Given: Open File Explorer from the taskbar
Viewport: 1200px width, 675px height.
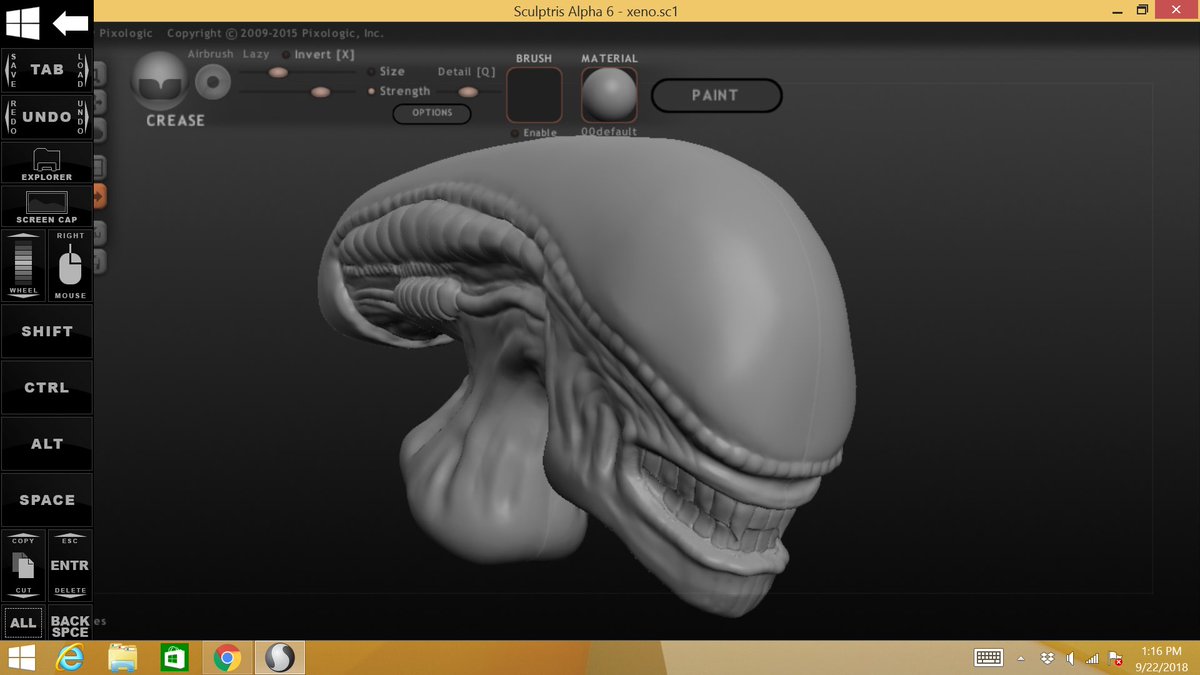Looking at the screenshot, I should 123,657.
